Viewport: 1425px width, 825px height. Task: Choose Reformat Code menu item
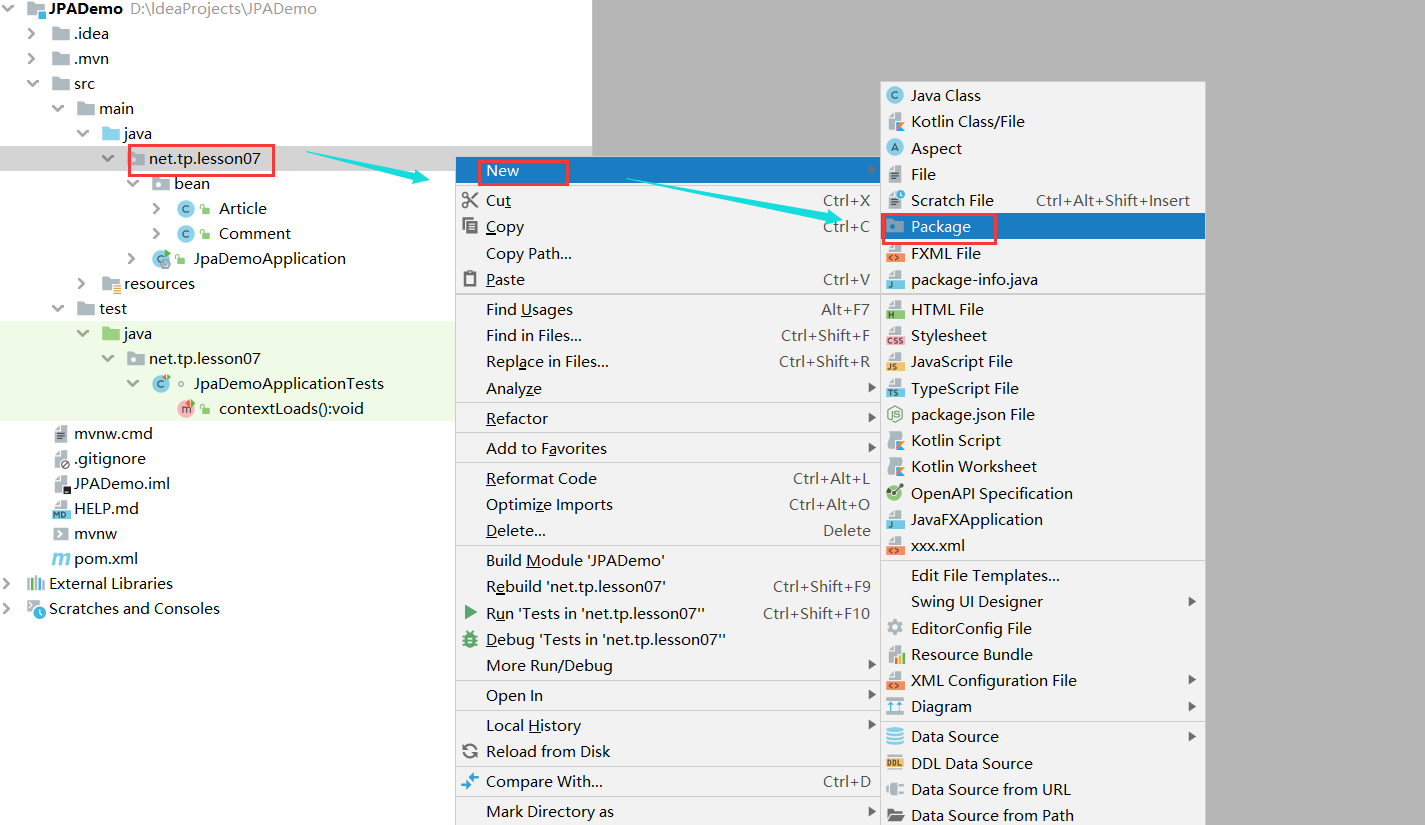click(x=668, y=478)
